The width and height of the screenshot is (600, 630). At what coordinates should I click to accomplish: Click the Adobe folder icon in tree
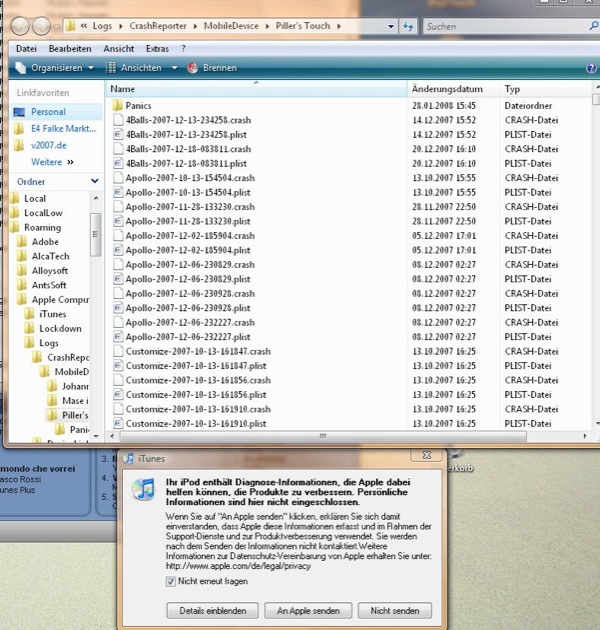(22, 242)
